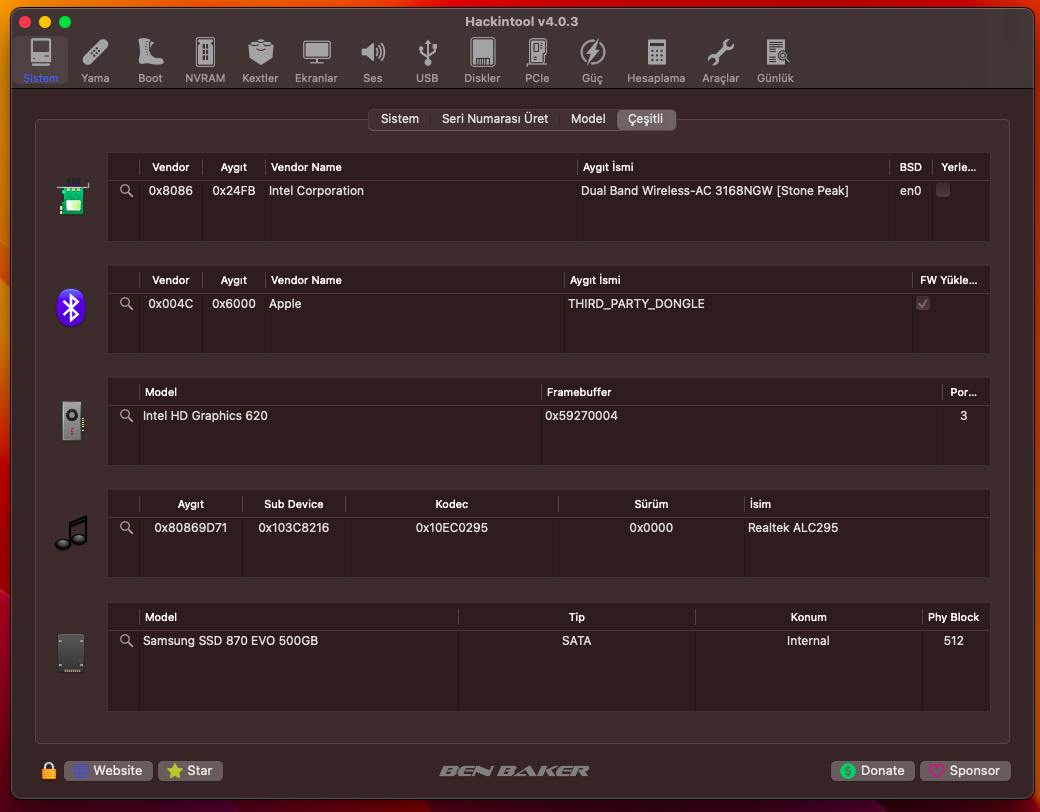Click the lock icon at bottom left
The image size is (1040, 812).
tap(48, 771)
